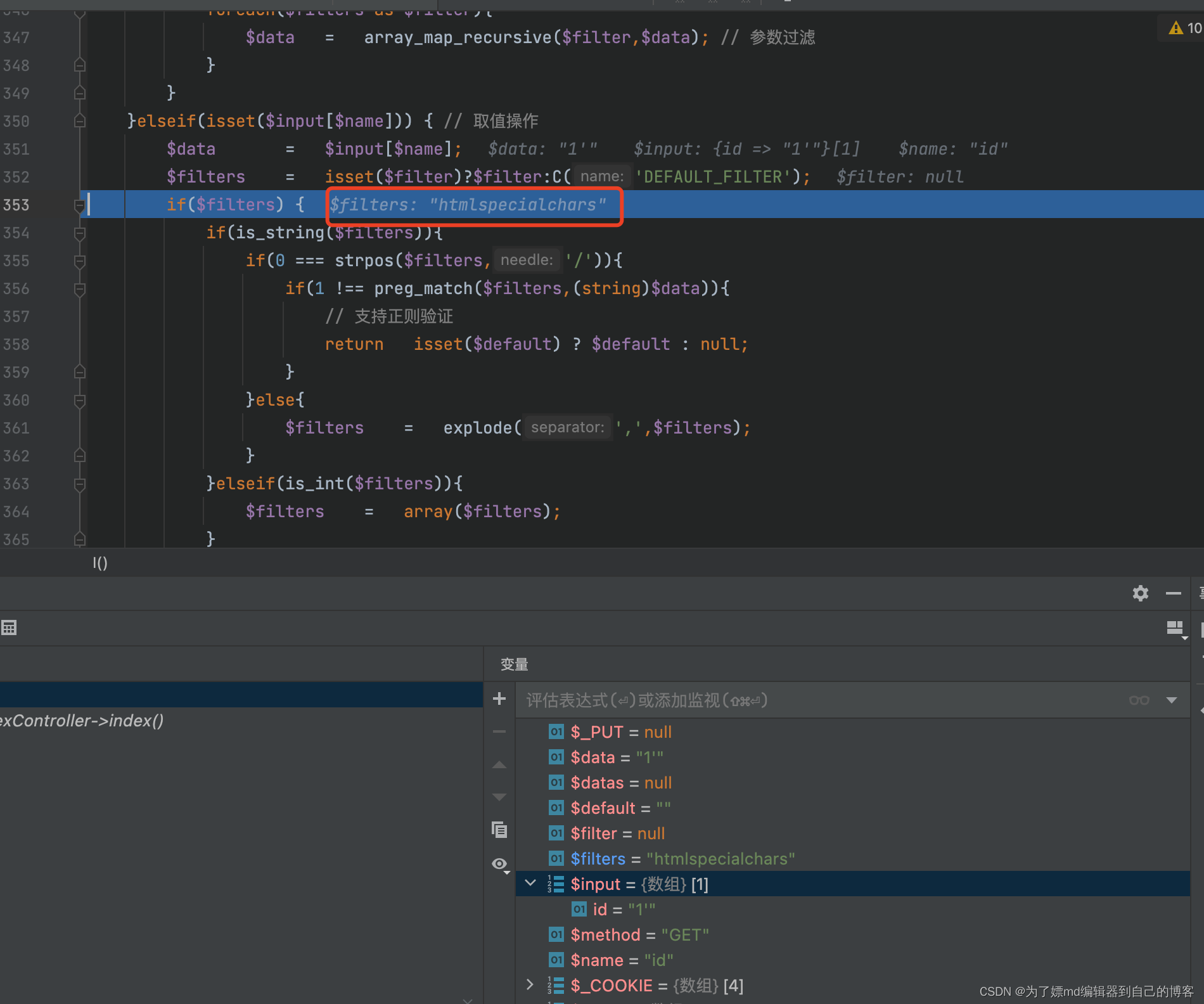The image size is (1204, 1004).
Task: Click the preg_match call on line 356
Action: point(423,288)
